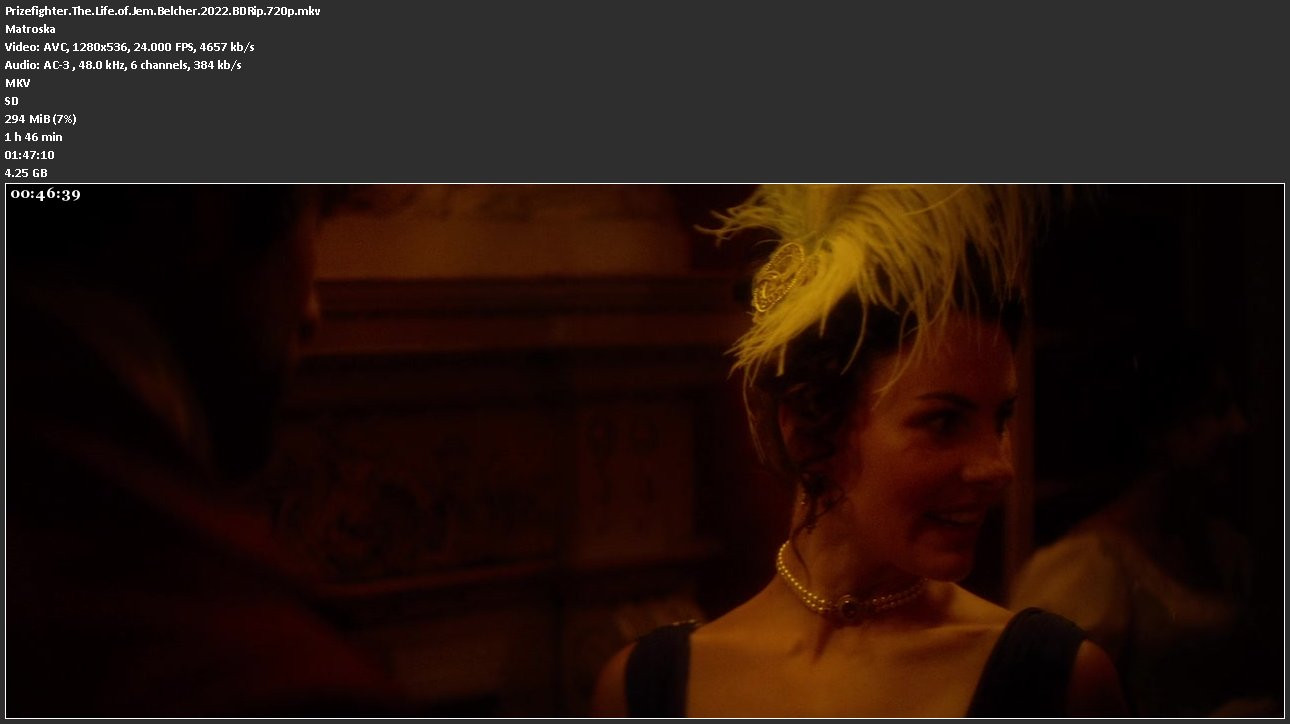1290x724 pixels.
Task: Click the 1 h 46 min duration
Action: click(33, 137)
